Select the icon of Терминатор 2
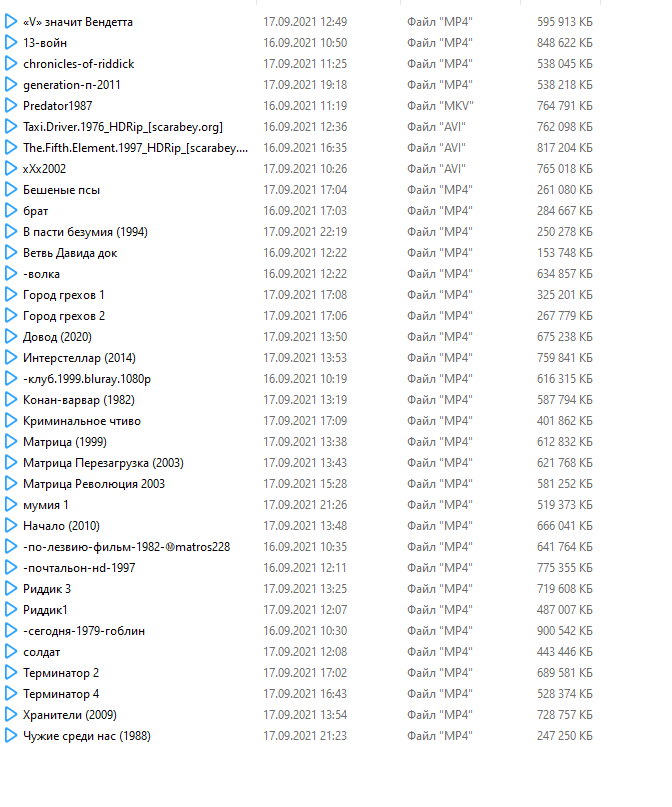The image size is (672, 807). coord(11,673)
